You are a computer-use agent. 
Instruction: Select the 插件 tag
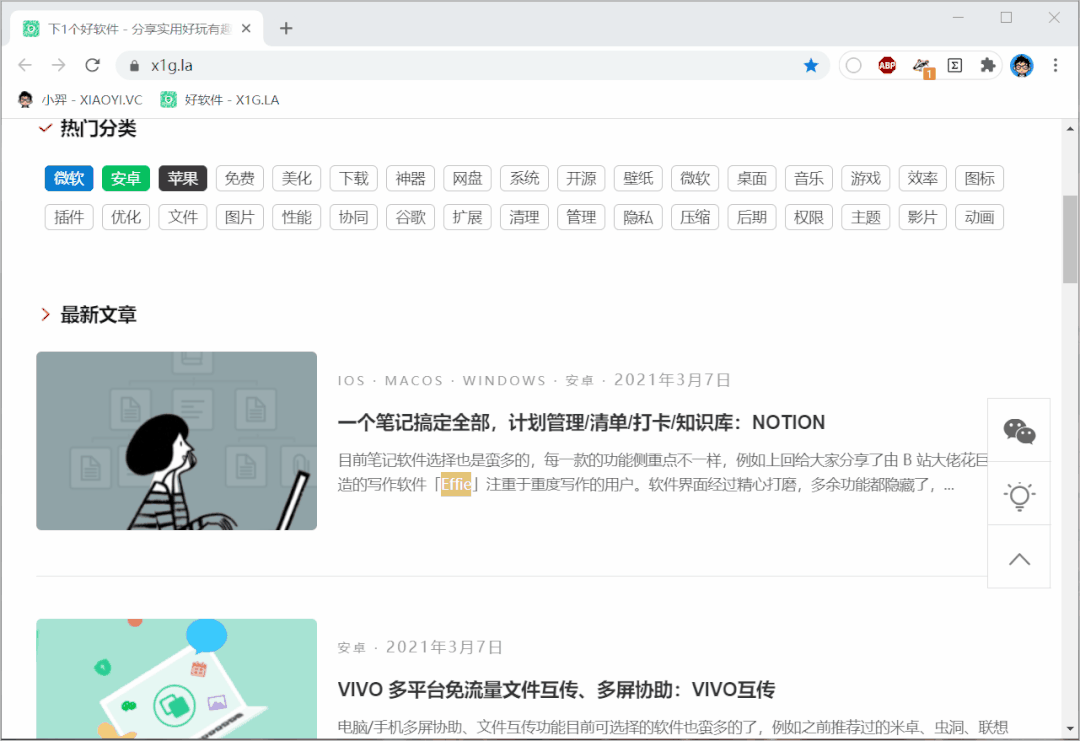point(69,217)
